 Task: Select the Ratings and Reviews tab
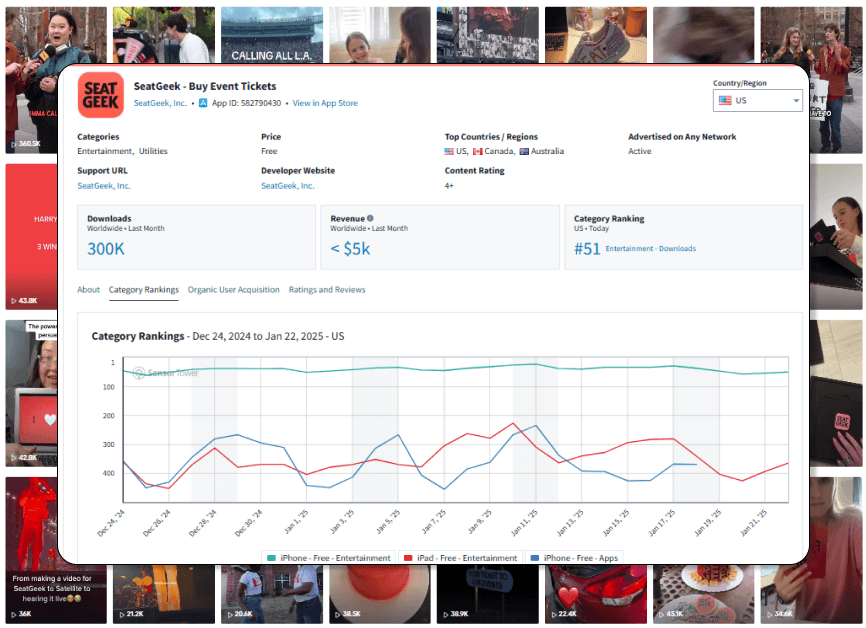[x=327, y=290]
